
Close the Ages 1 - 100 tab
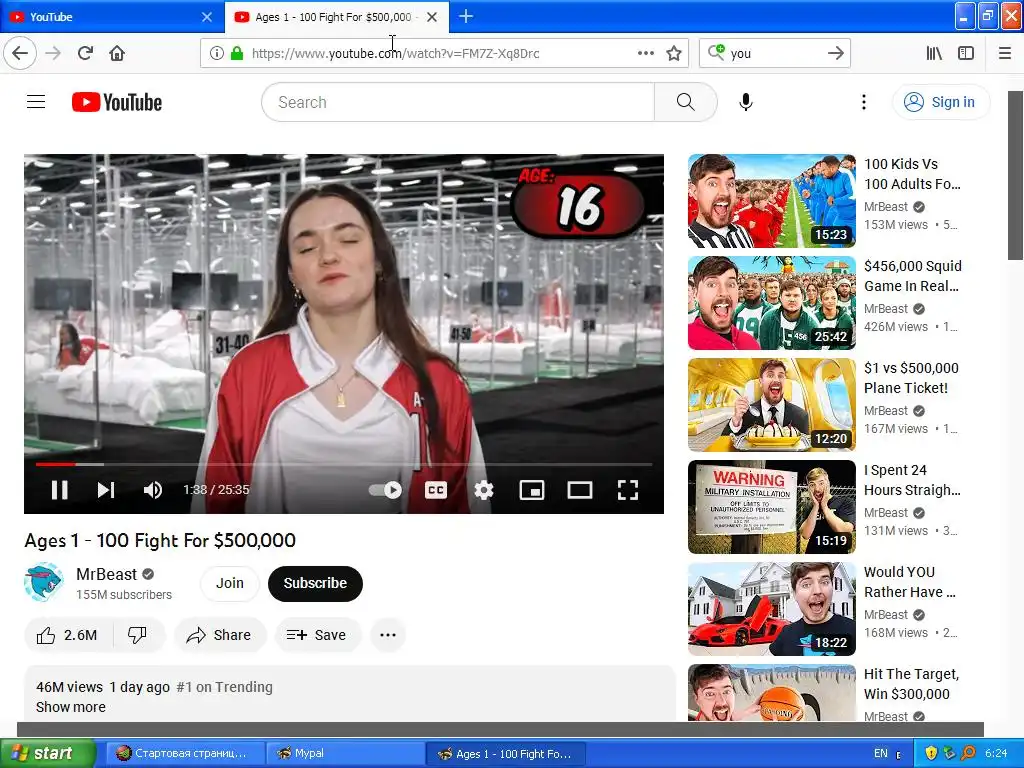[432, 17]
